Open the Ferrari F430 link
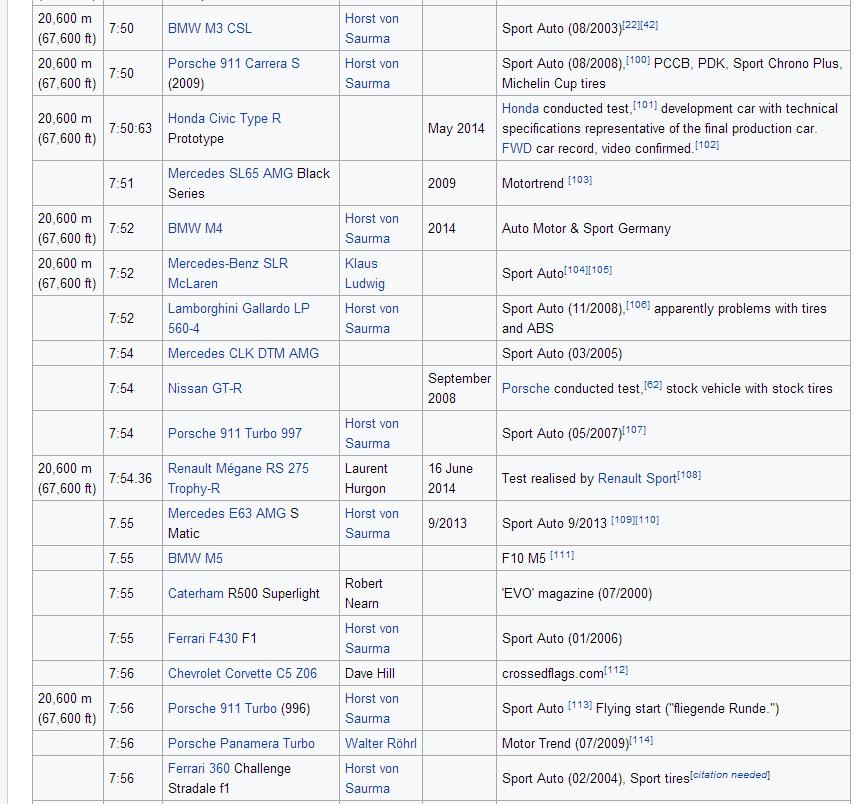866x804 pixels. coord(203,638)
